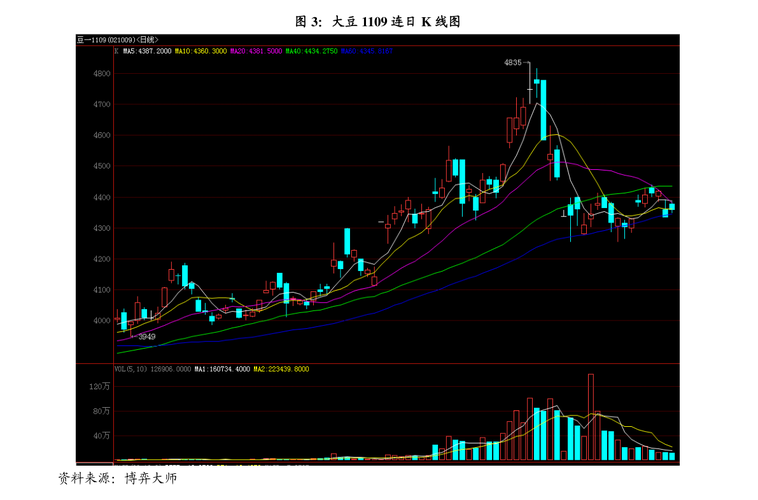Click the 4300 price axis label
758x500 pixels.
pyautogui.click(x=102, y=228)
